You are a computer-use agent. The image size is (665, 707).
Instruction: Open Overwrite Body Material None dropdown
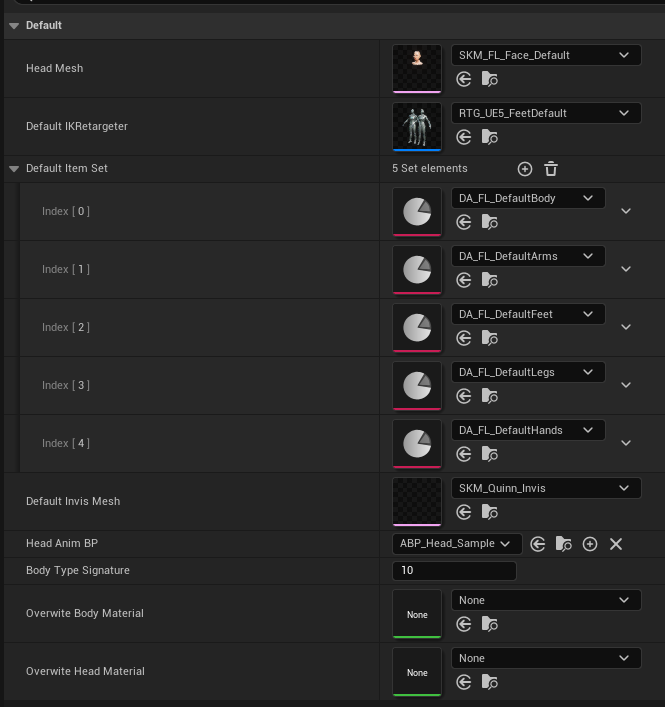(x=546, y=600)
